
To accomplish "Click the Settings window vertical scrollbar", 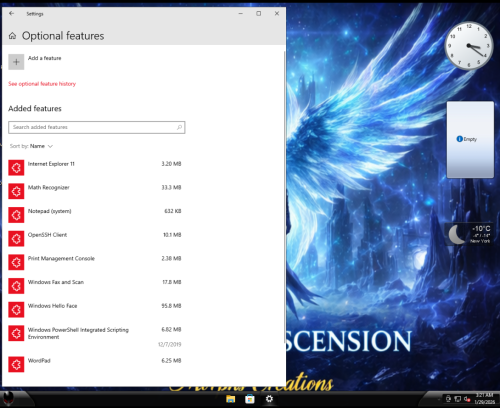I will [x=285, y=197].
